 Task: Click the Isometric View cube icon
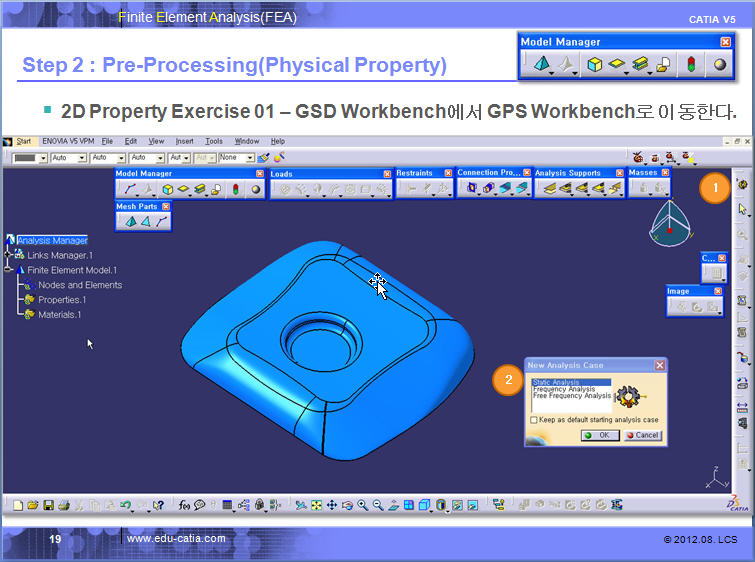(x=424, y=505)
